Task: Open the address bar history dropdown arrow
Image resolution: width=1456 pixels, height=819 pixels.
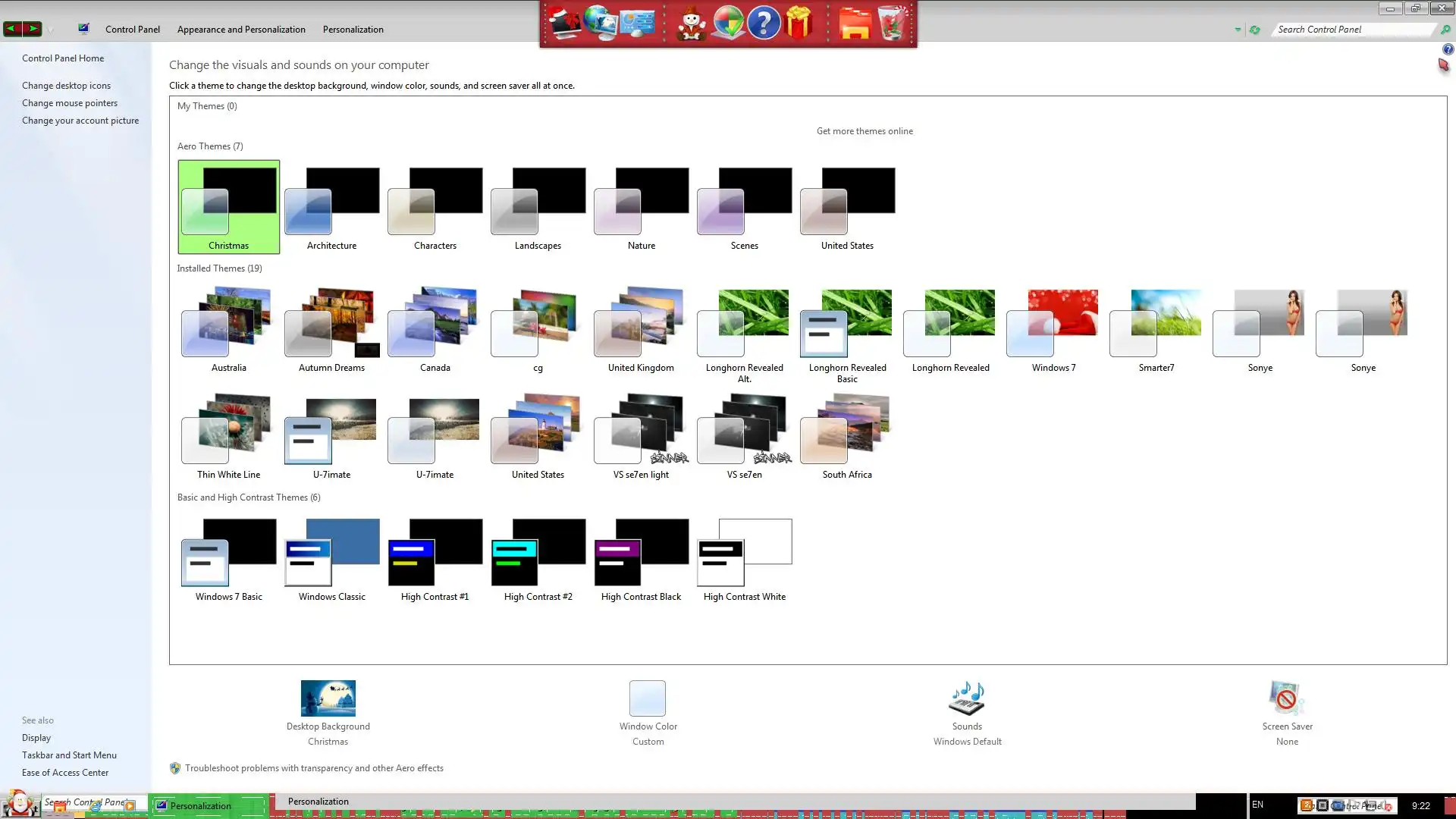Action: (x=1238, y=30)
